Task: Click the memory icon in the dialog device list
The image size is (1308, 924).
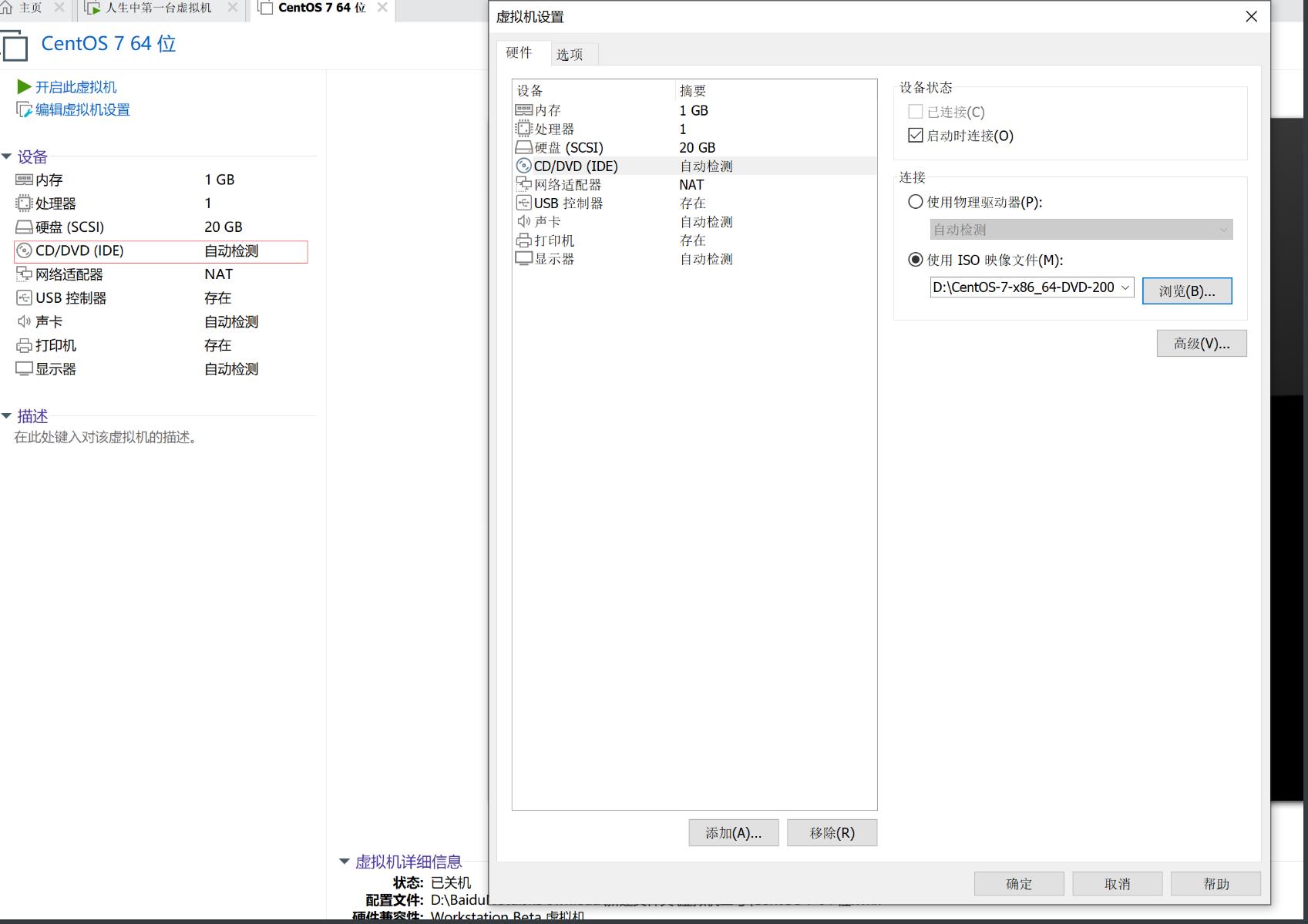Action: (x=523, y=110)
